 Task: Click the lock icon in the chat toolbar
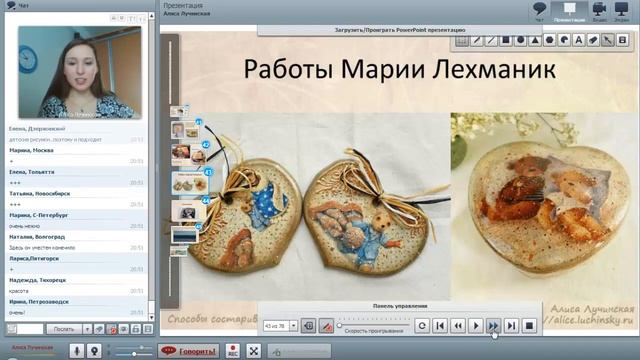(x=136, y=329)
